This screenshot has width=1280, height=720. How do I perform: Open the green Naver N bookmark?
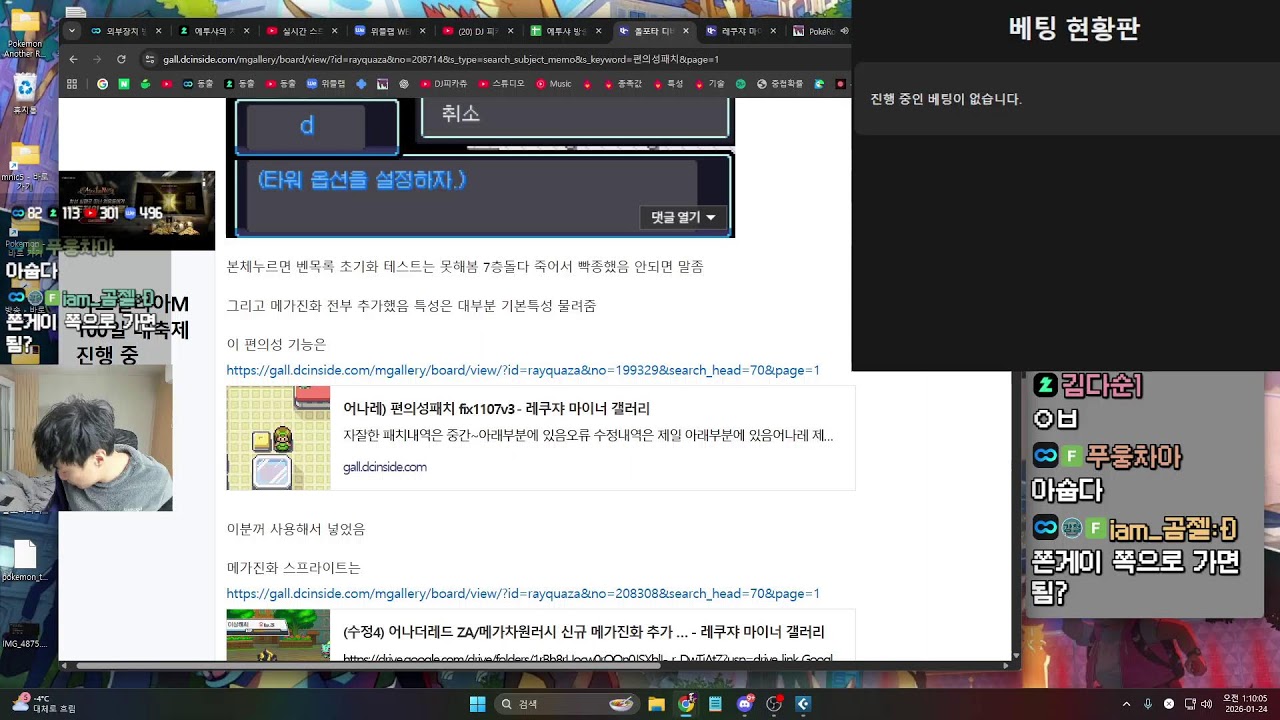[x=124, y=84]
